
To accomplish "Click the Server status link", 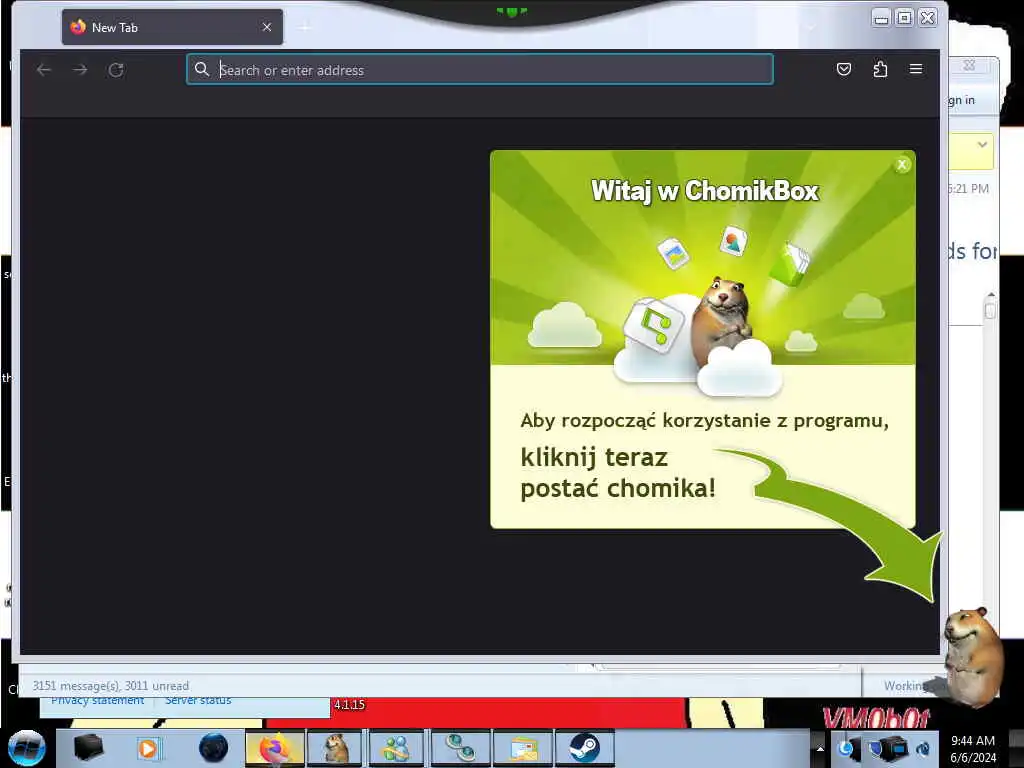I will coord(198,701).
